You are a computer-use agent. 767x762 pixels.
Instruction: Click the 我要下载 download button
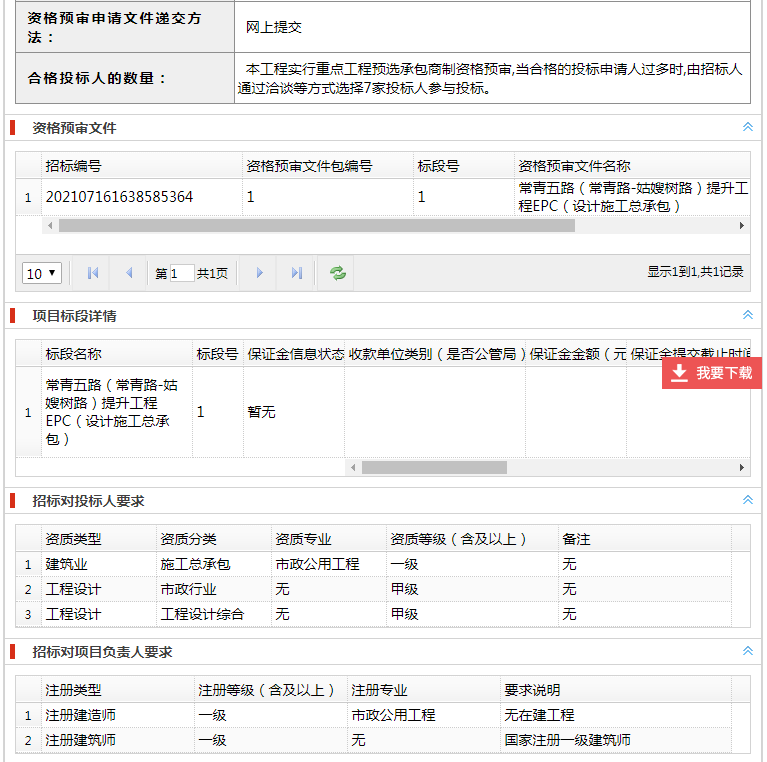coord(712,373)
